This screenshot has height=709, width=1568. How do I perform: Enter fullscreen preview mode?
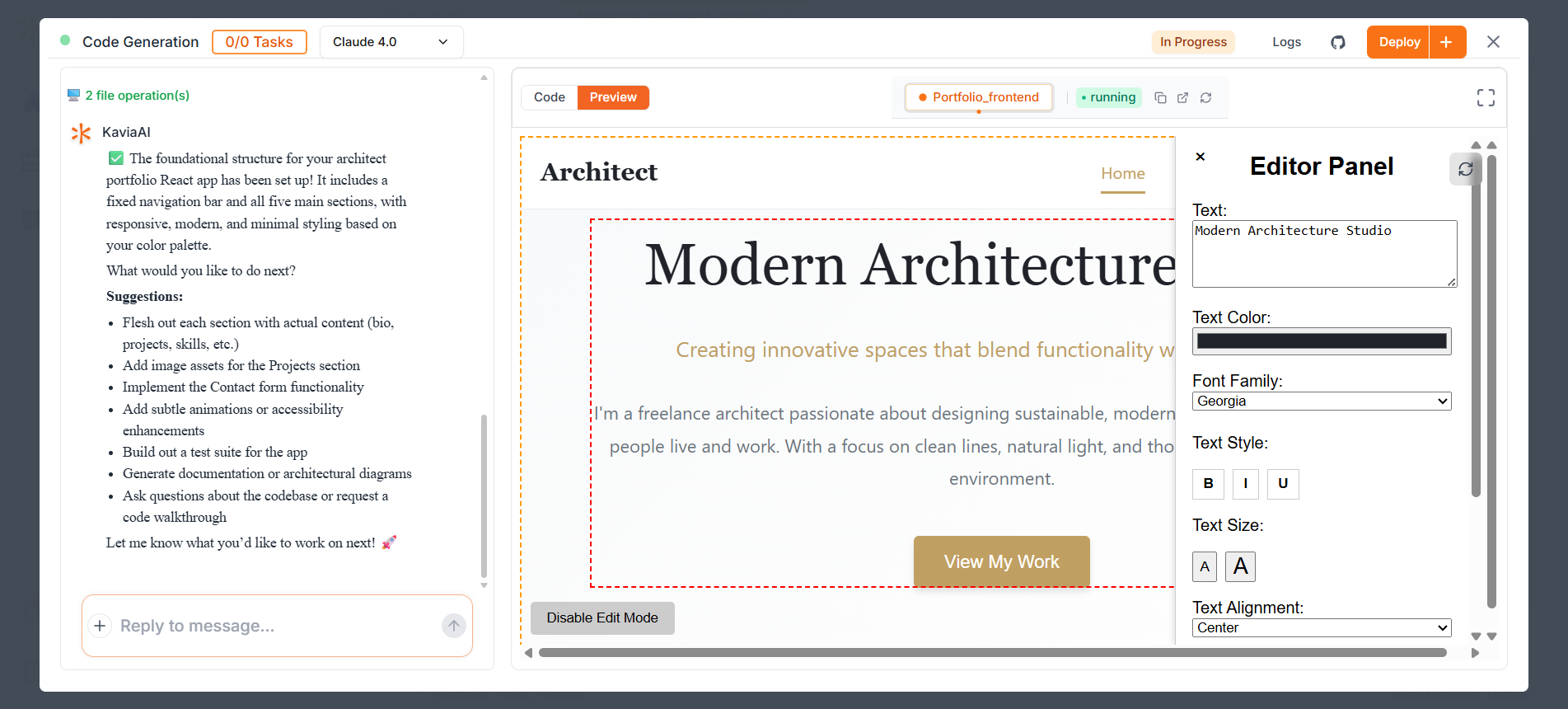1485,98
